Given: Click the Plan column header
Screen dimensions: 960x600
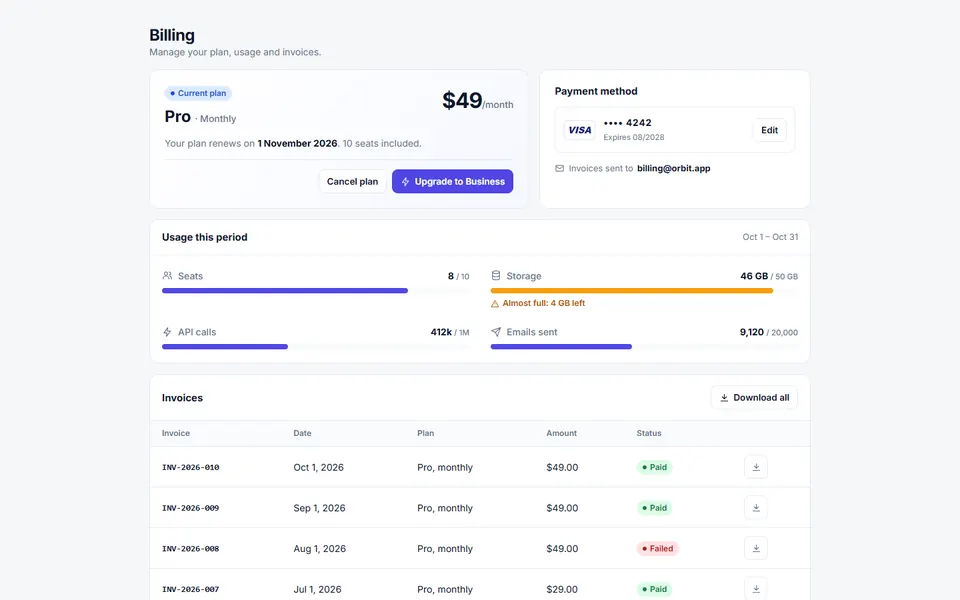Looking at the screenshot, I should tap(426, 433).
